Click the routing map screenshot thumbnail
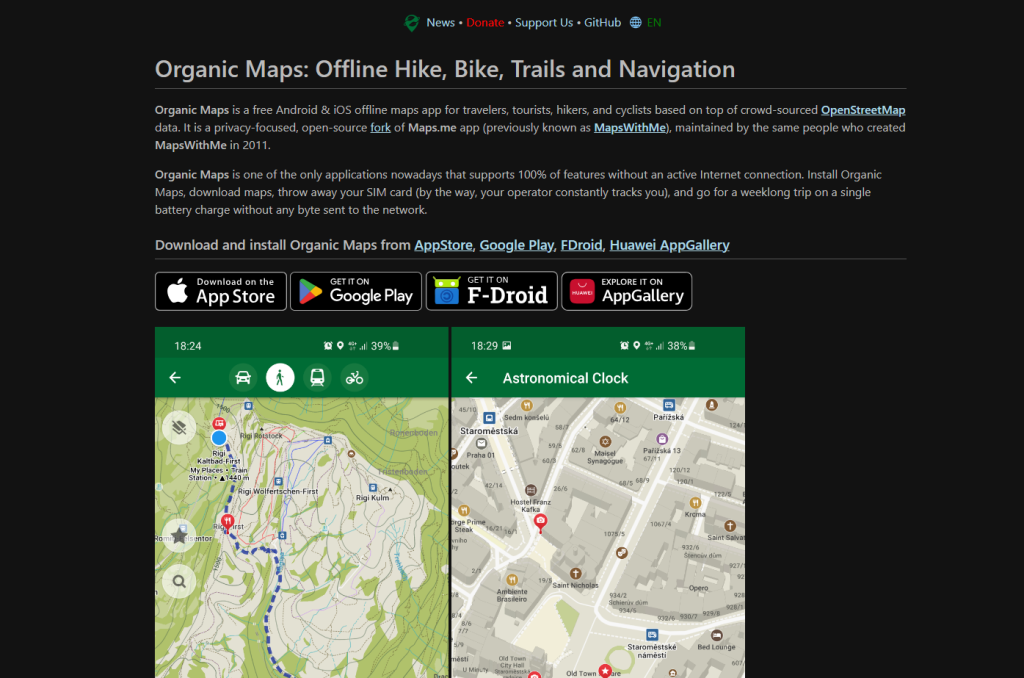 (302, 502)
